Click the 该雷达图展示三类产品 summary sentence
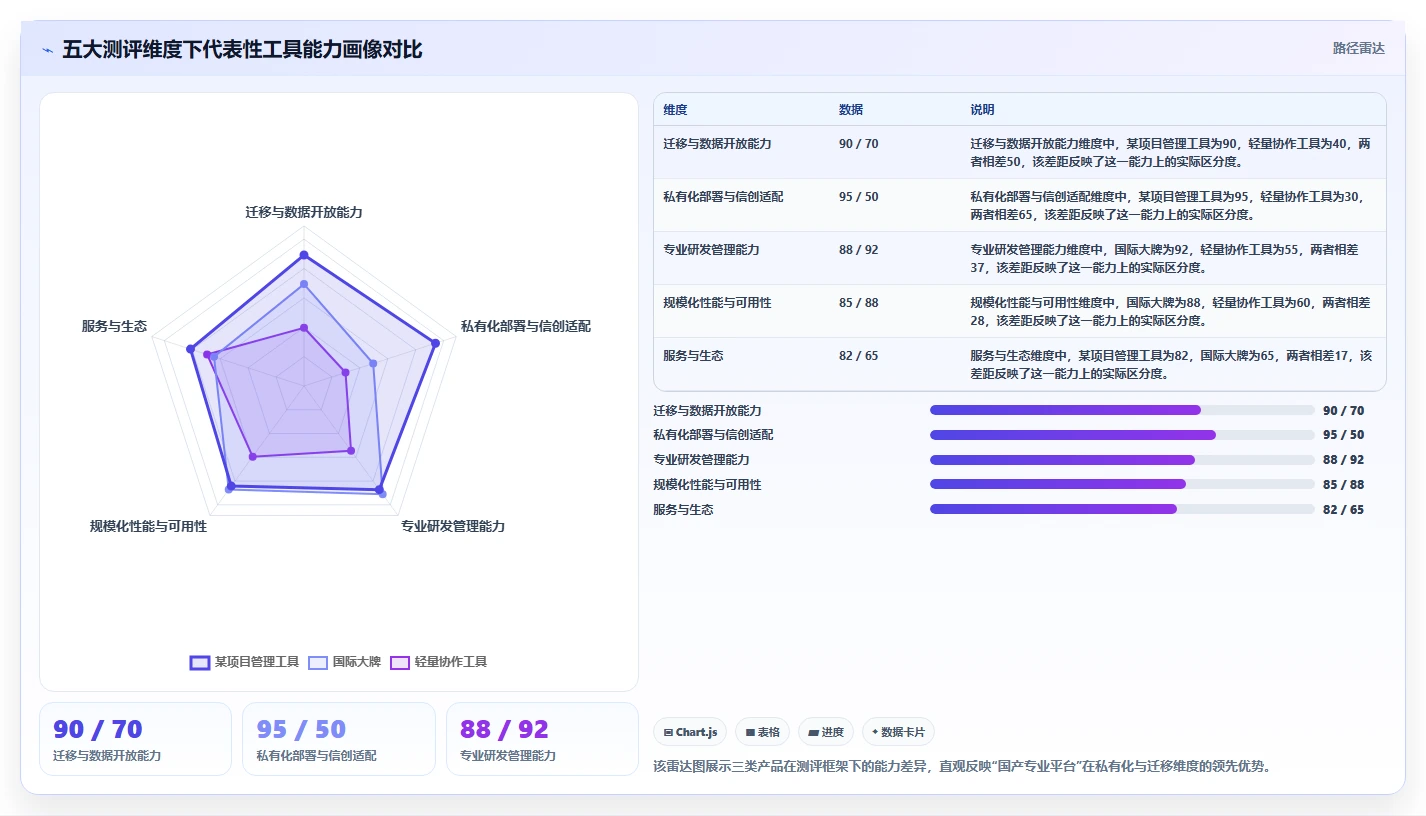The width and height of the screenshot is (1426, 816). [x=962, y=767]
